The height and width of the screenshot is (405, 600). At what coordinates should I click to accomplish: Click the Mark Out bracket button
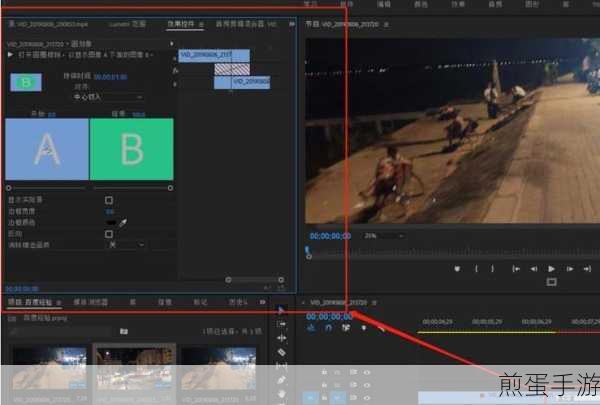pos(492,269)
